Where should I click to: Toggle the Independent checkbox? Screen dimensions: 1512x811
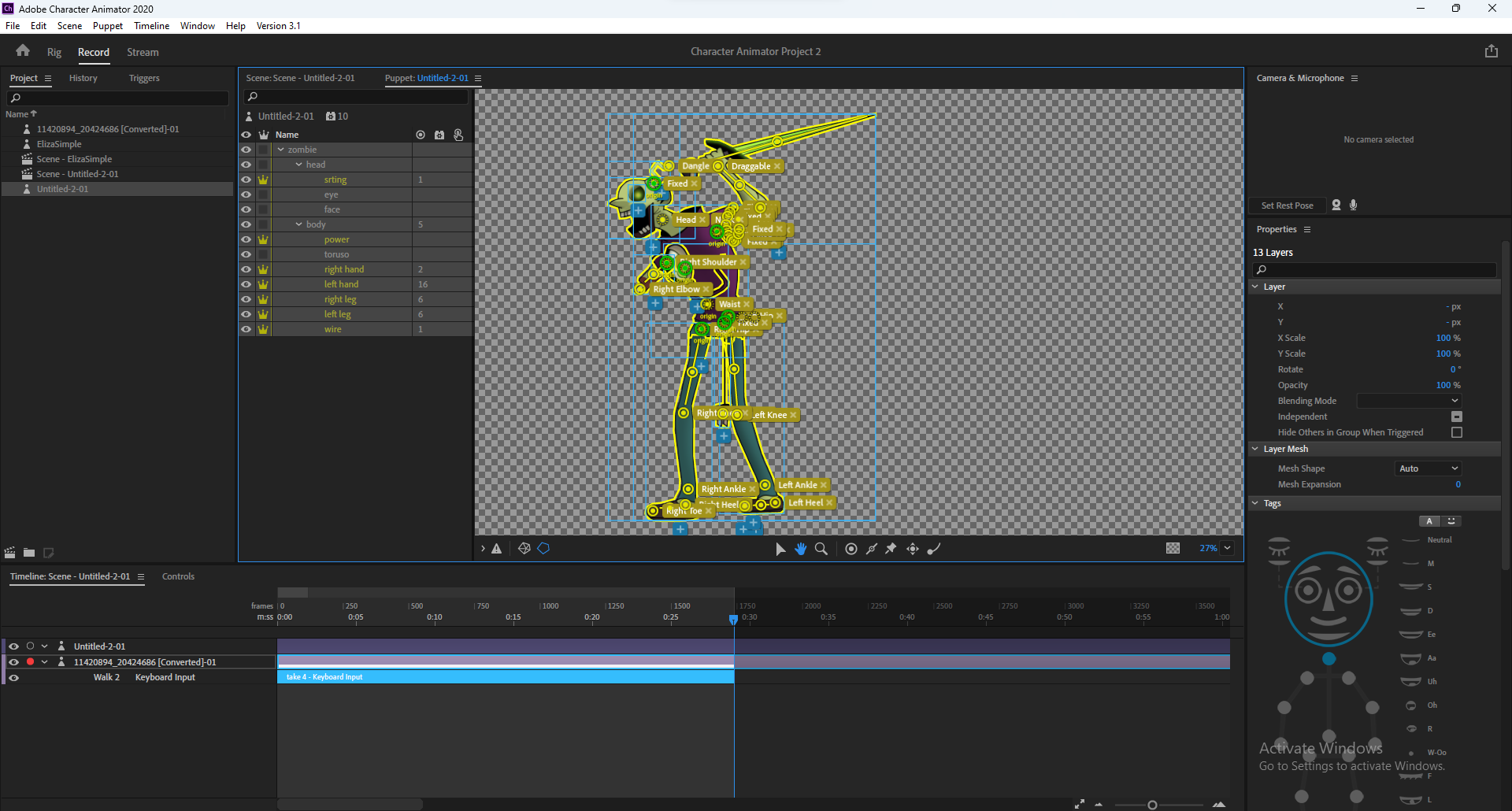pos(1457,417)
